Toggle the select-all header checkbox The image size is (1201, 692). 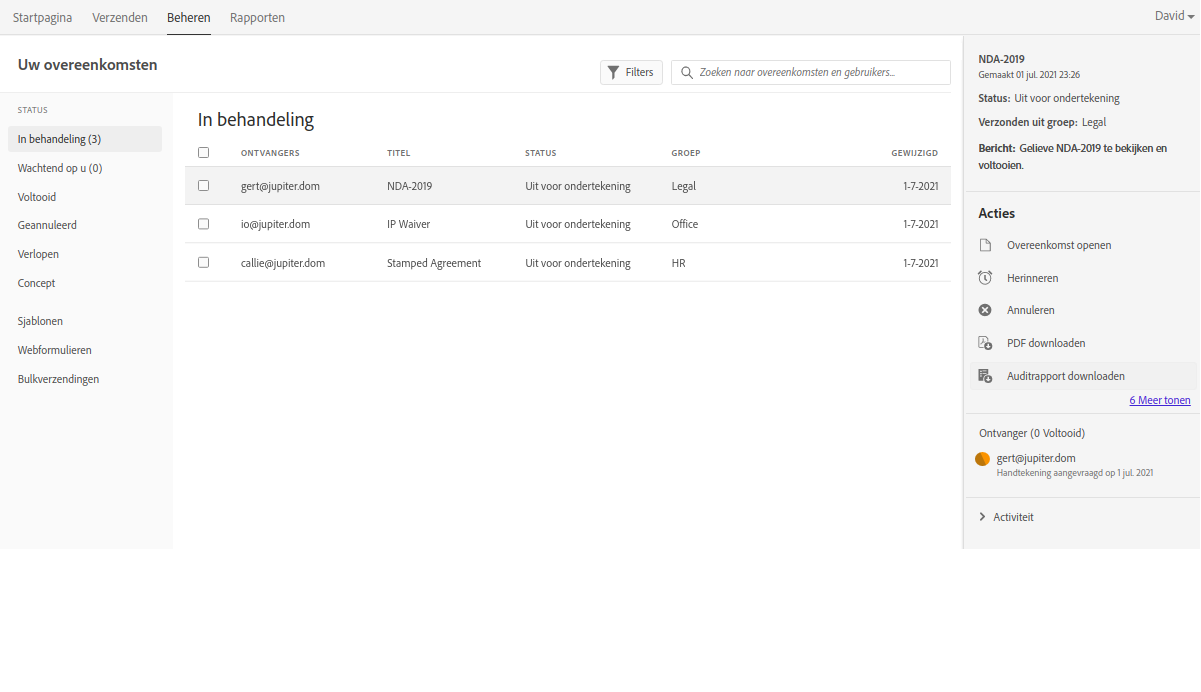pyautogui.click(x=204, y=153)
